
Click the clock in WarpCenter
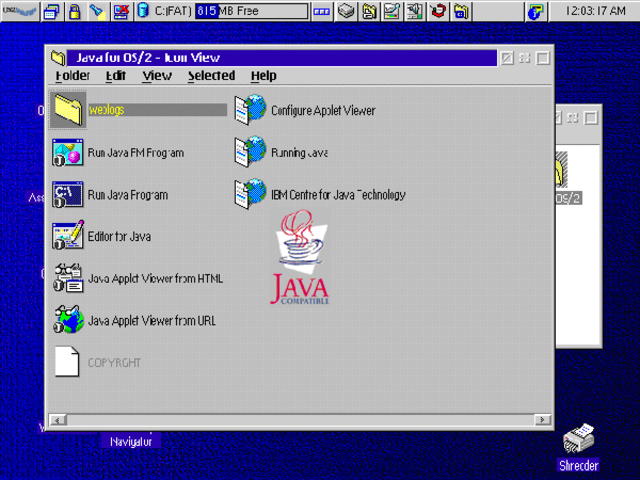[595, 11]
